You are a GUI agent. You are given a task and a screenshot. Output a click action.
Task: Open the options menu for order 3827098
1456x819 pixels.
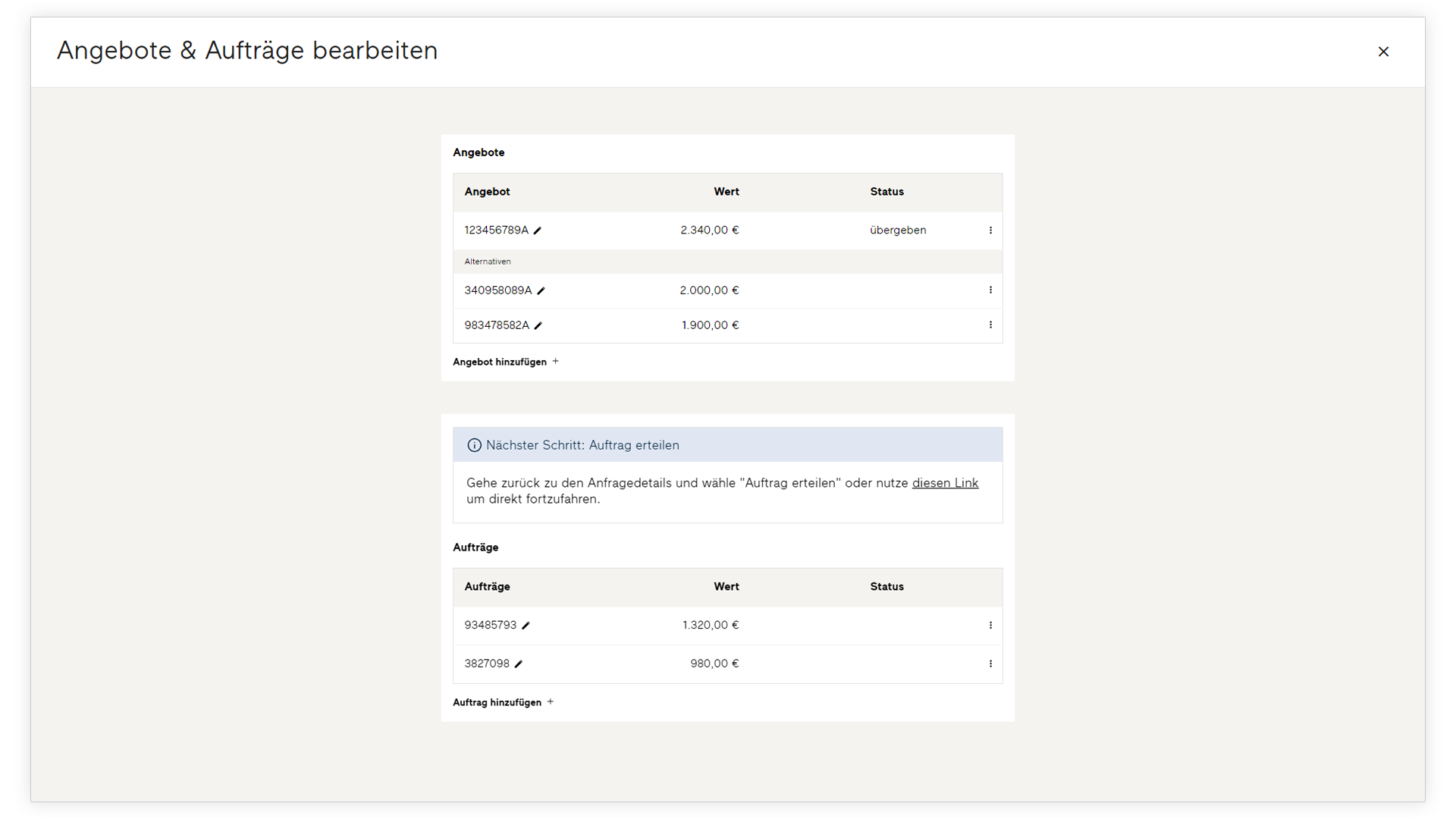coord(990,664)
